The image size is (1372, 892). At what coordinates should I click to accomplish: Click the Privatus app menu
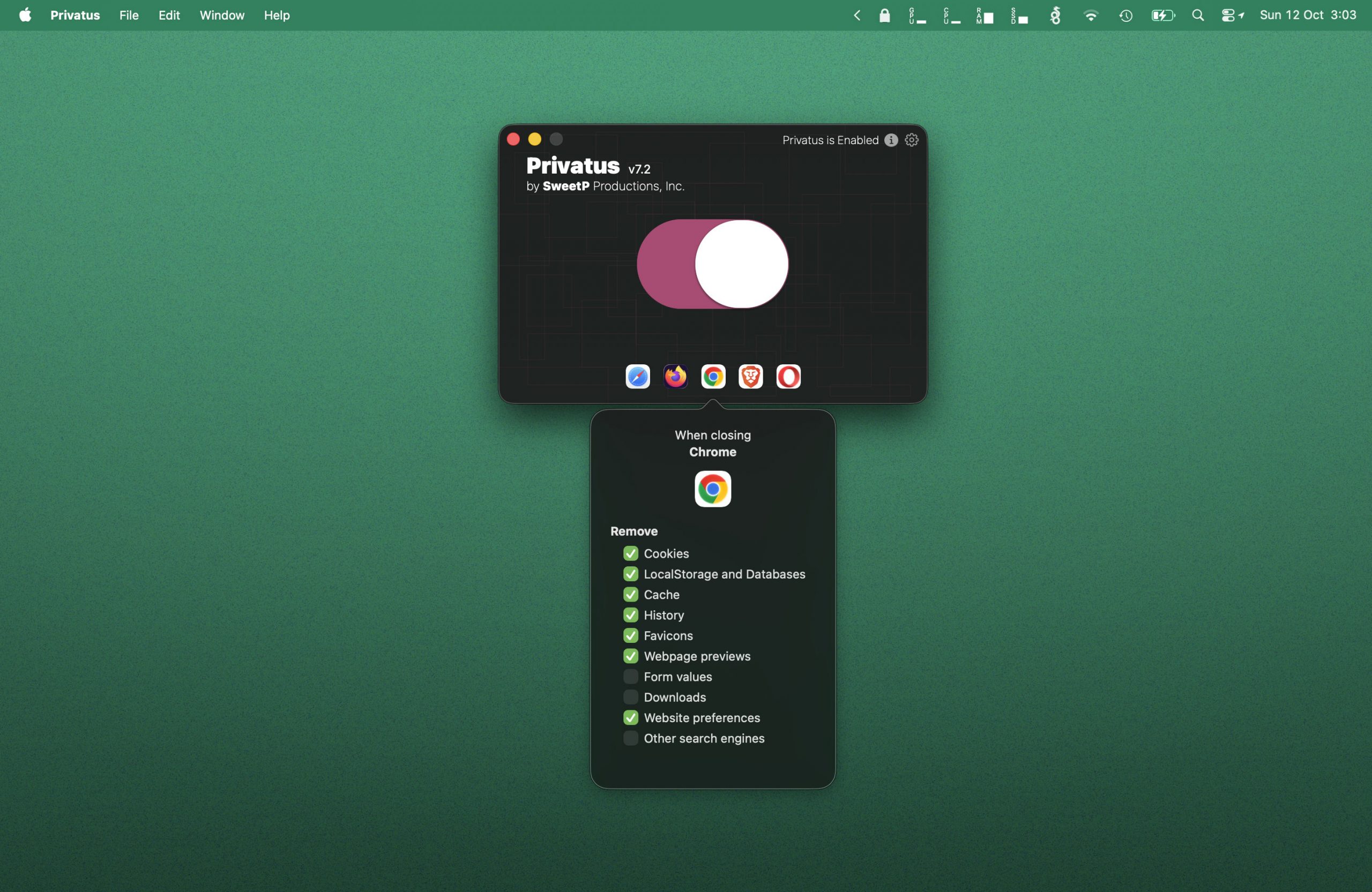click(x=75, y=16)
